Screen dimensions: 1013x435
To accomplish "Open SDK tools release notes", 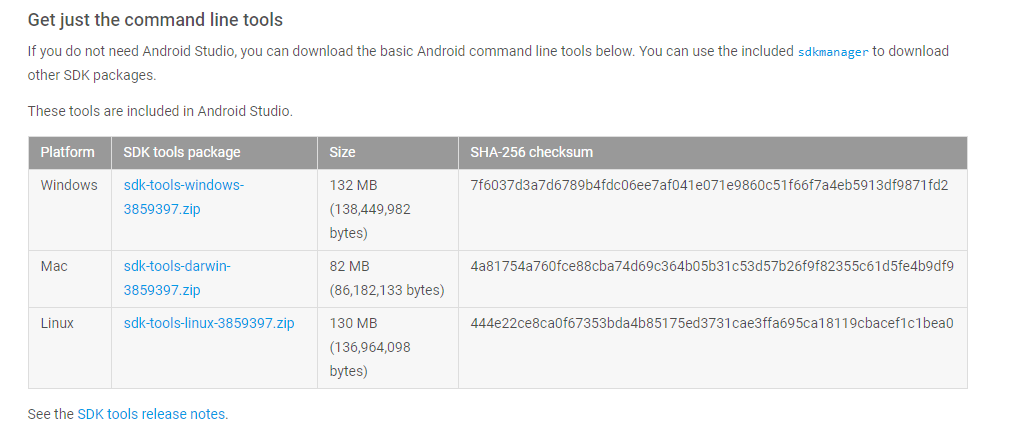I will pyautogui.click(x=151, y=414).
